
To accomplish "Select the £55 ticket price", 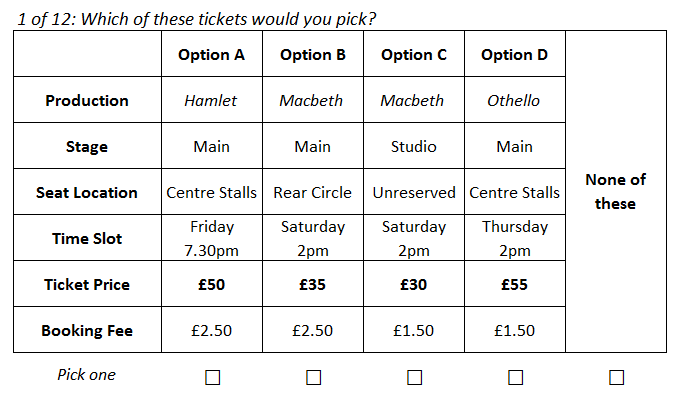I will coord(514,285).
